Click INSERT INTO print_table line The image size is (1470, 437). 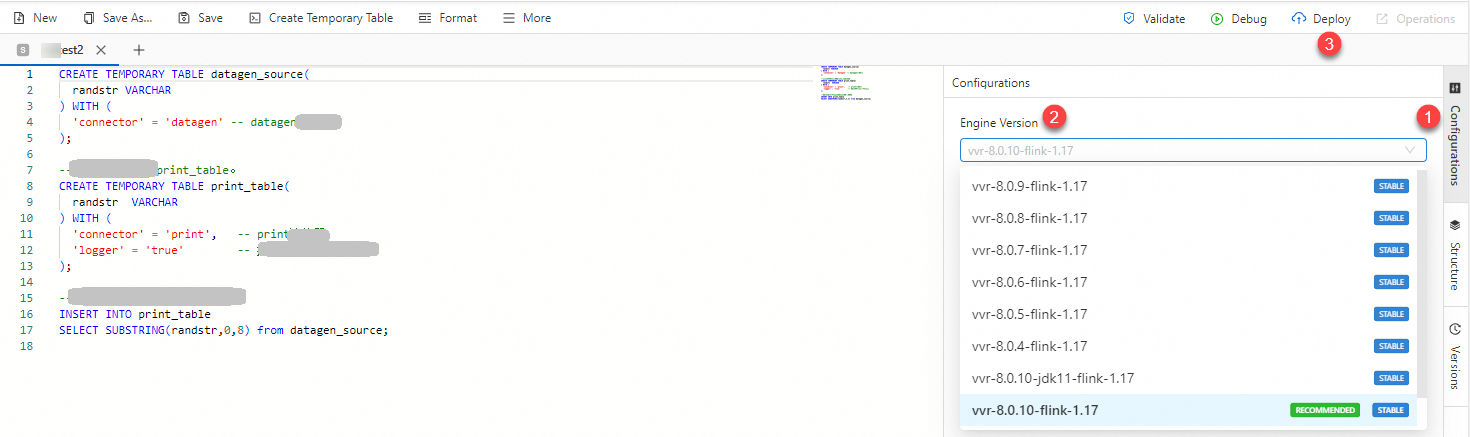pyautogui.click(x=135, y=314)
